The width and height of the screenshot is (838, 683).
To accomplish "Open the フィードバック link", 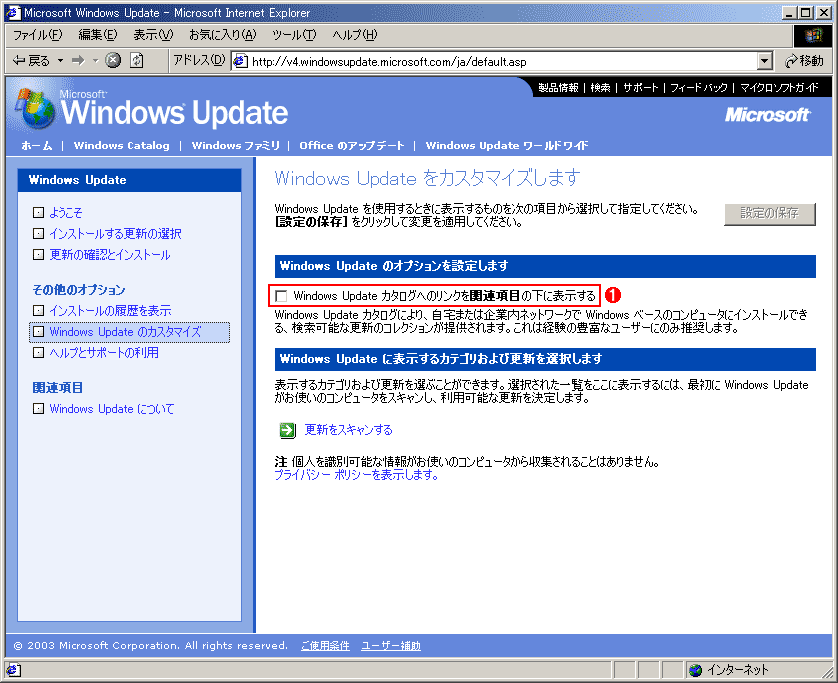I will click(x=699, y=88).
